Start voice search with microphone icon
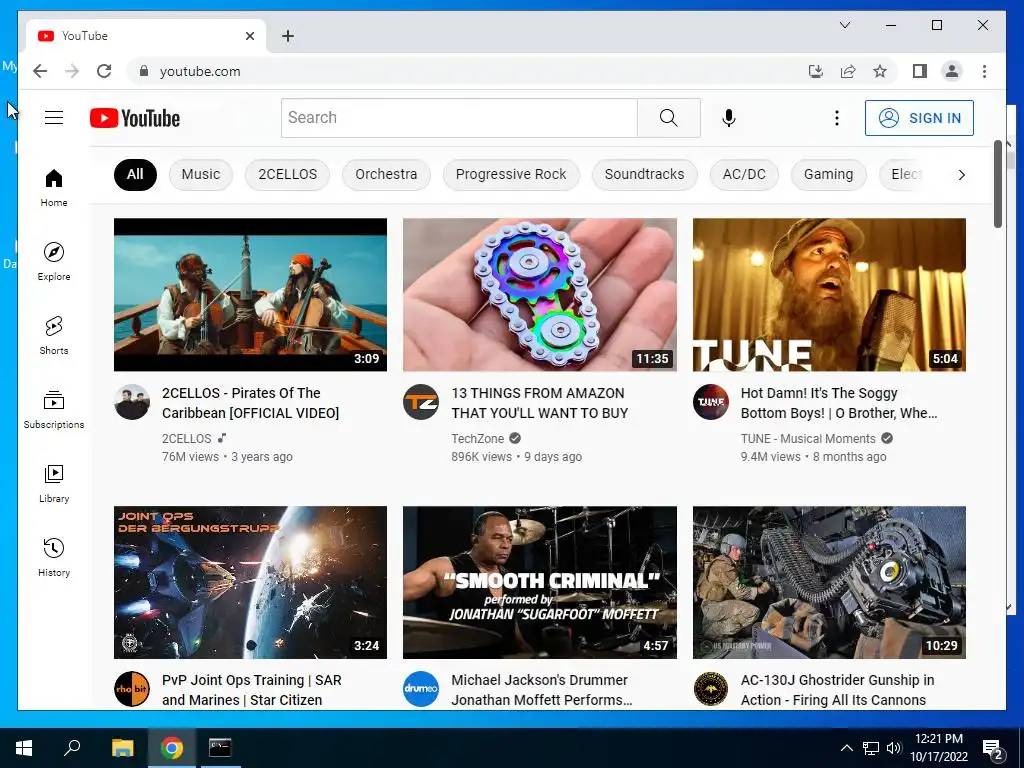The image size is (1024, 768). pyautogui.click(x=729, y=118)
